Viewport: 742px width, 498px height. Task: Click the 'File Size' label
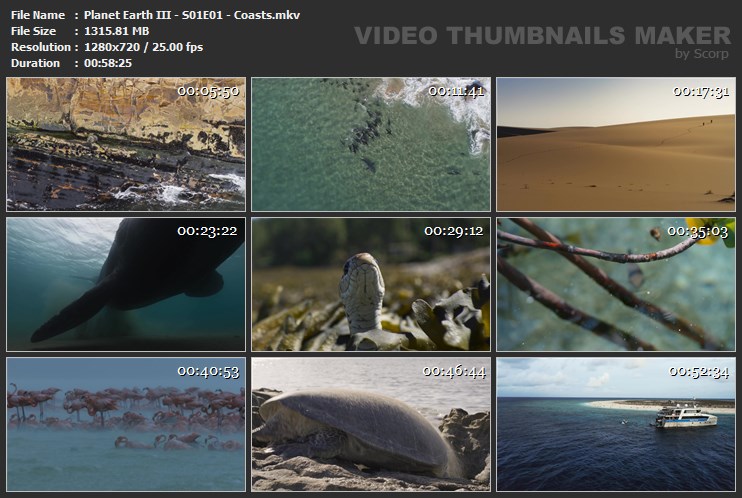33,31
